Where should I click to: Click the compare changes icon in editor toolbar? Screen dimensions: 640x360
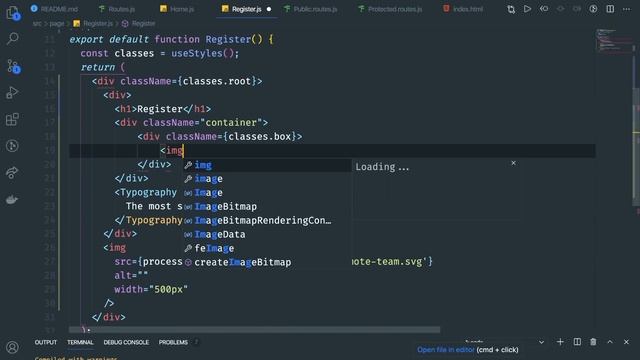click(x=511, y=9)
